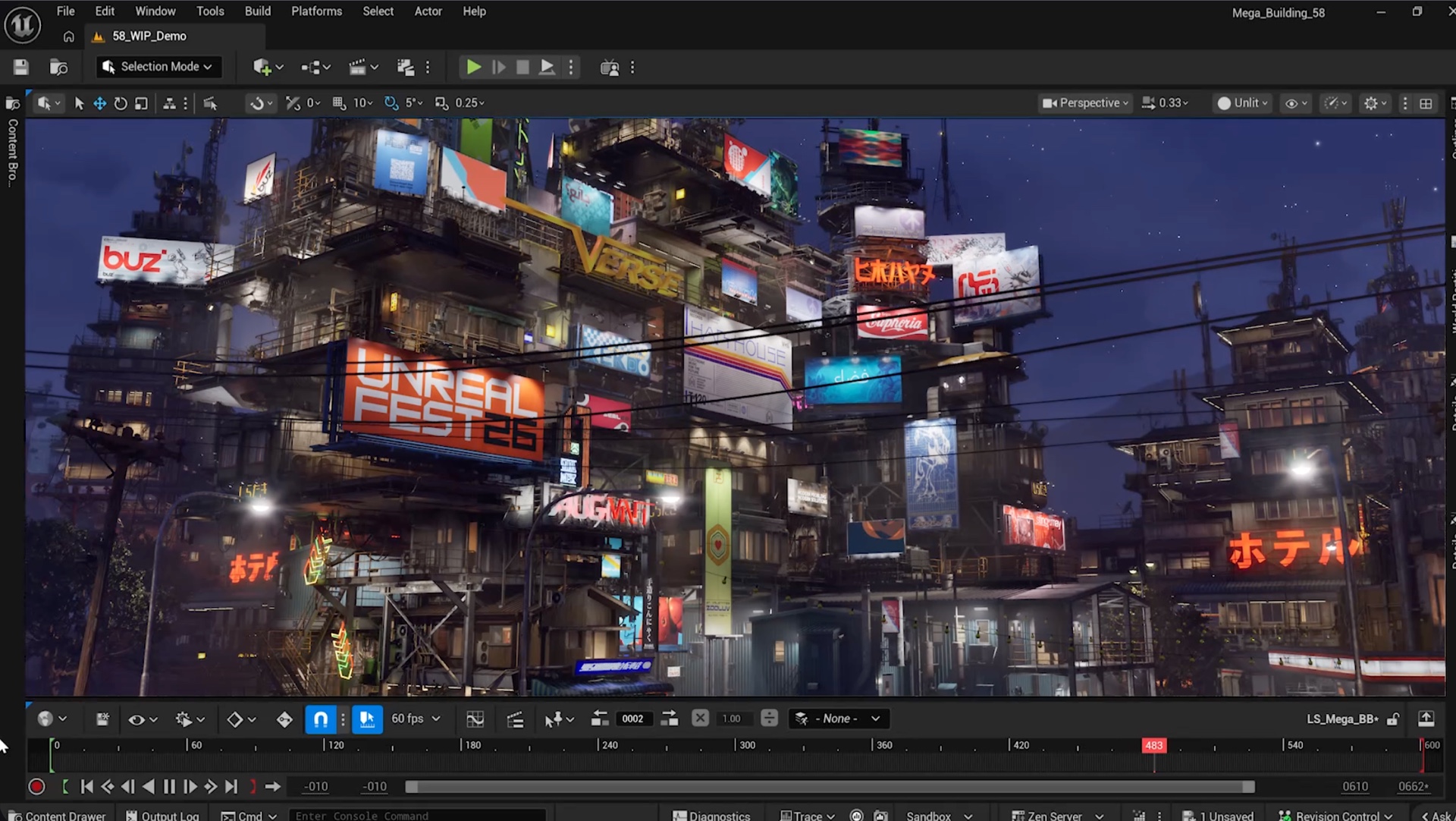Open the File menu
Screen dimensions: 1456x821
(66, 11)
